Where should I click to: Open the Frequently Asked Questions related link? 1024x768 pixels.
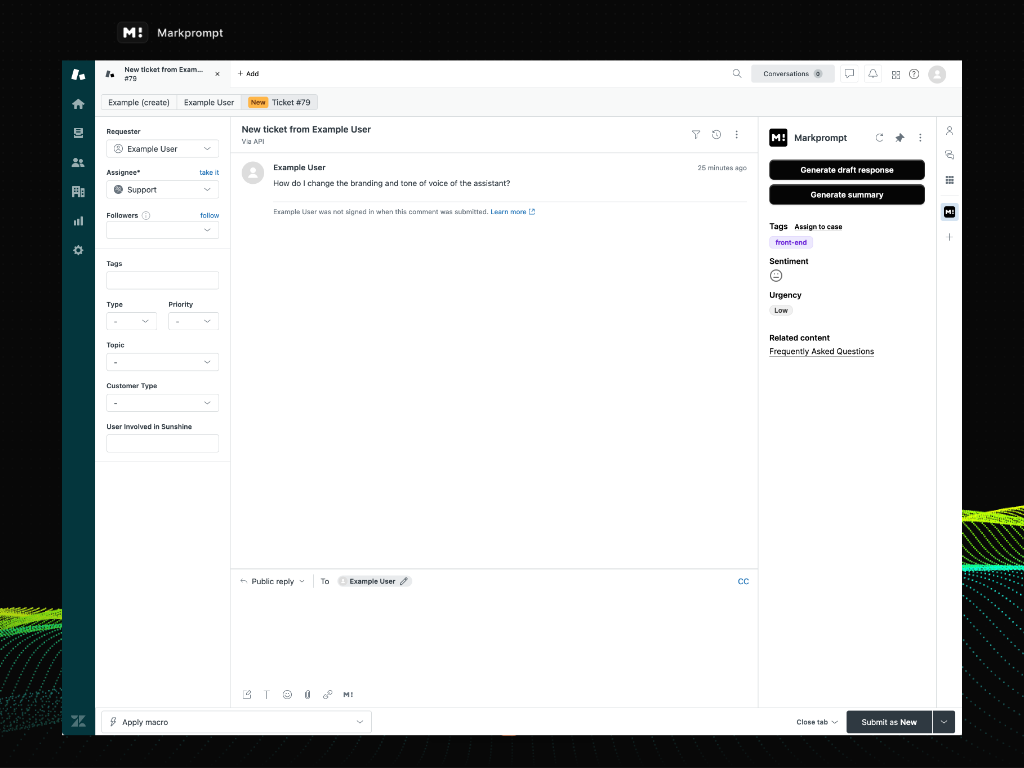click(x=822, y=351)
